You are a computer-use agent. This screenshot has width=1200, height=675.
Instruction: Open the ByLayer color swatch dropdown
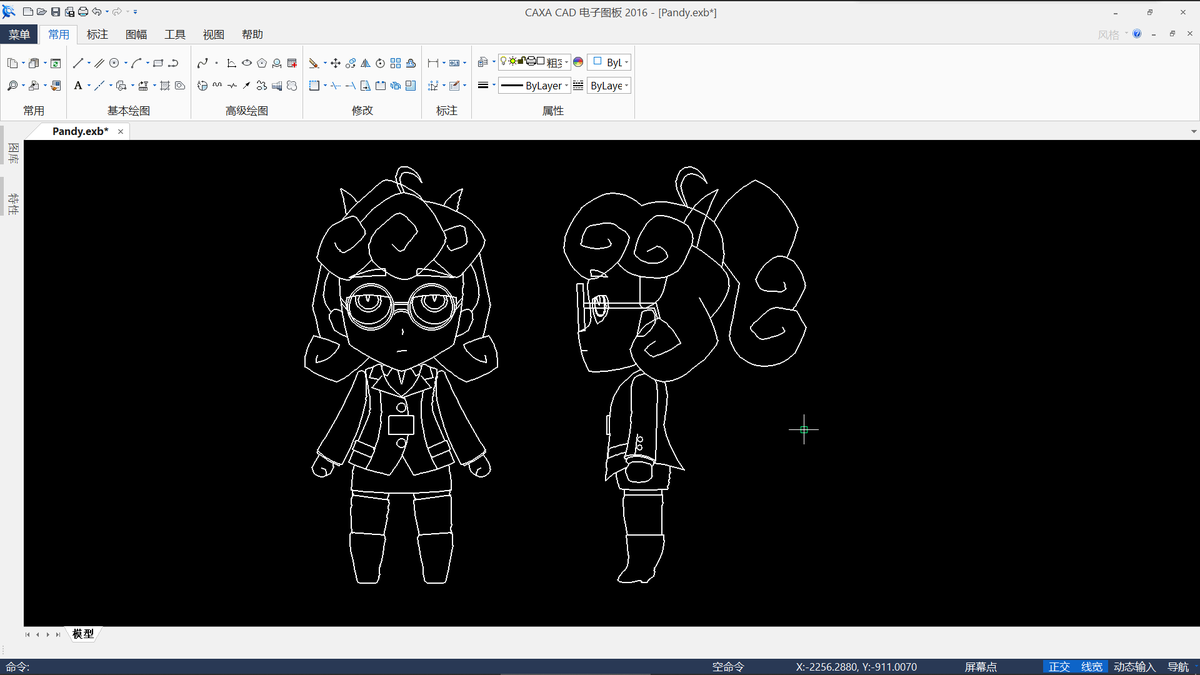pyautogui.click(x=609, y=62)
